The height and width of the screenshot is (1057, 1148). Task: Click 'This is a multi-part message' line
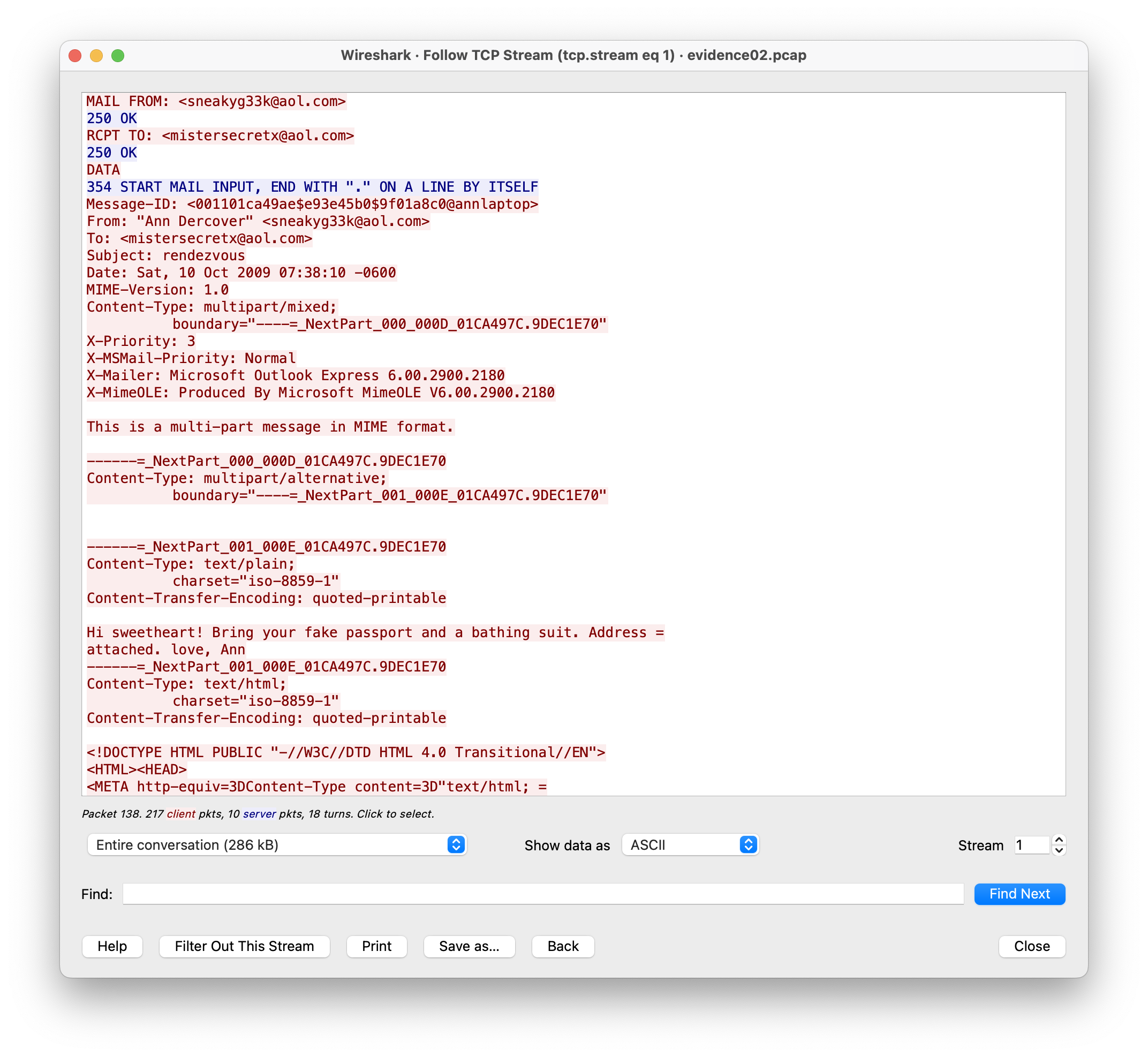click(270, 427)
